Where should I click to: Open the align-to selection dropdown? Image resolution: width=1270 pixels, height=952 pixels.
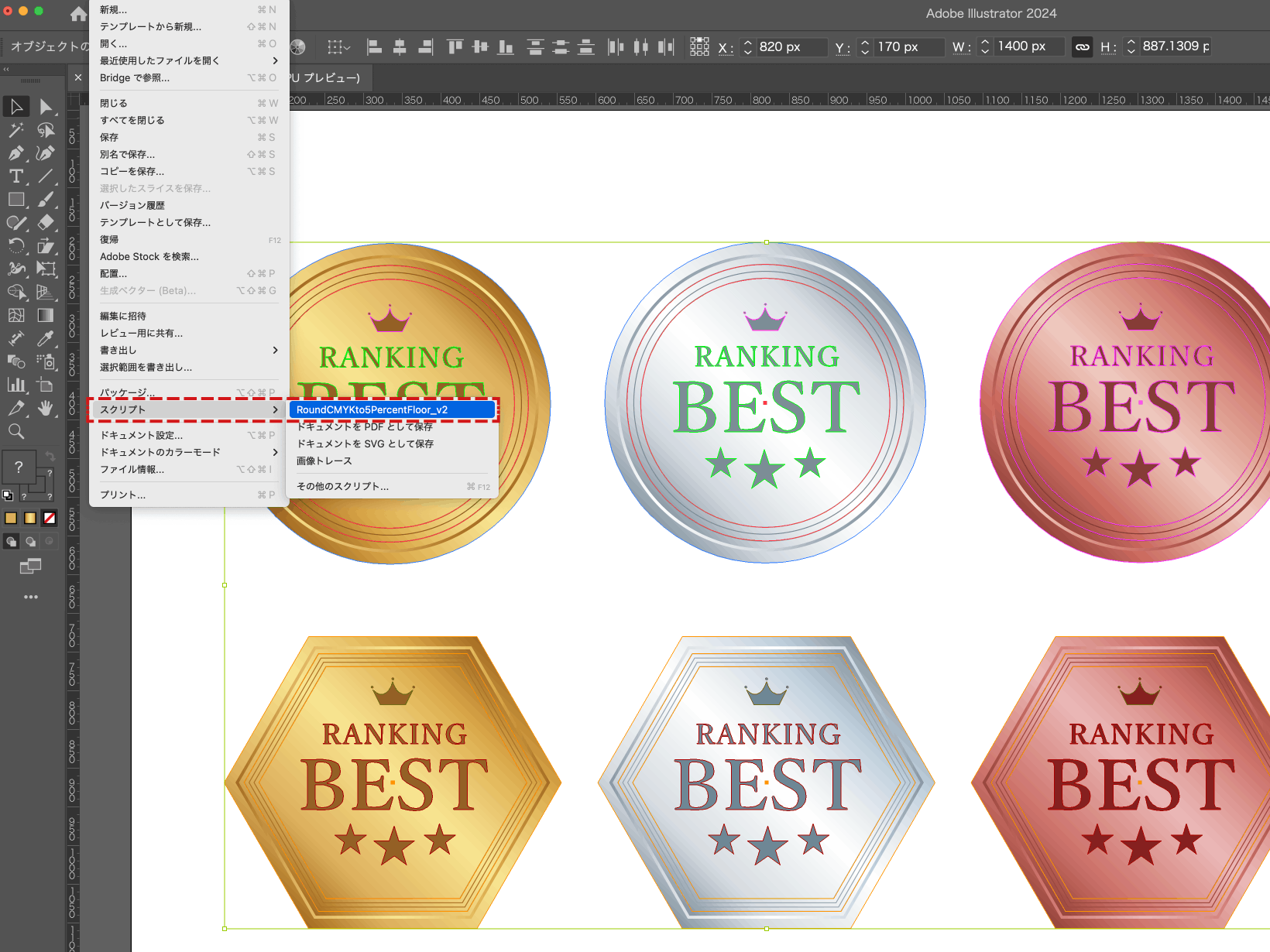(x=338, y=47)
